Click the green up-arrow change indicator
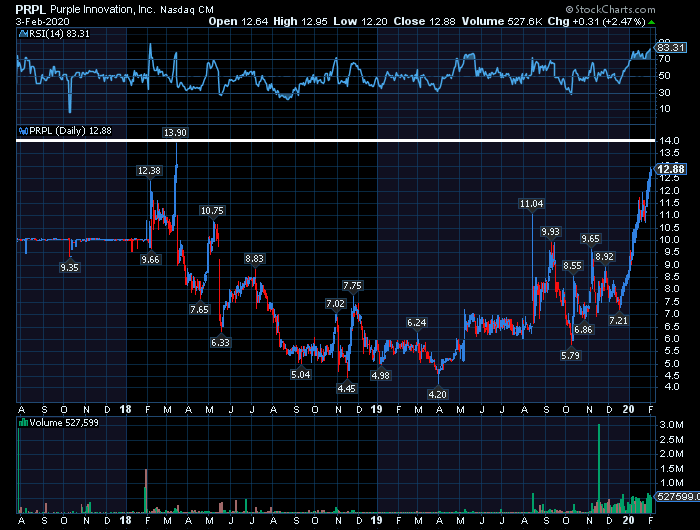Image resolution: width=700 pixels, height=530 pixels. click(x=652, y=22)
